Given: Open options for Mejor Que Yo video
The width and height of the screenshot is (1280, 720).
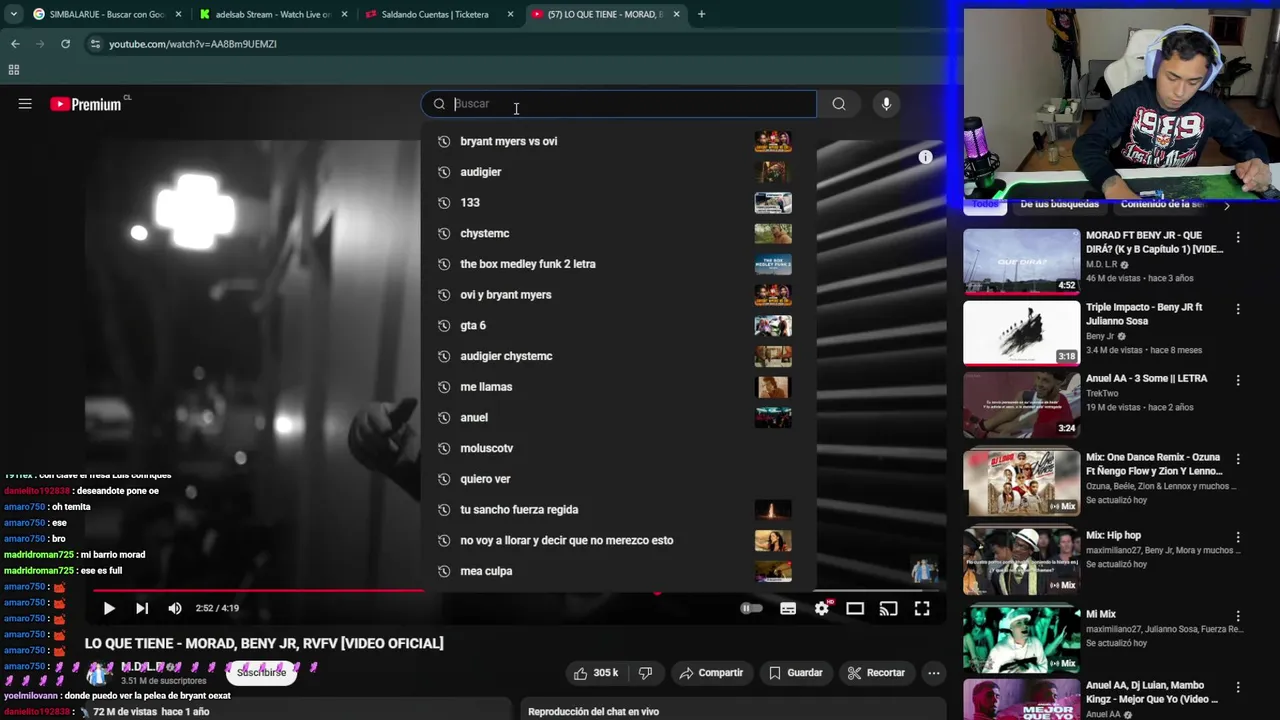Looking at the screenshot, I should (1238, 688).
